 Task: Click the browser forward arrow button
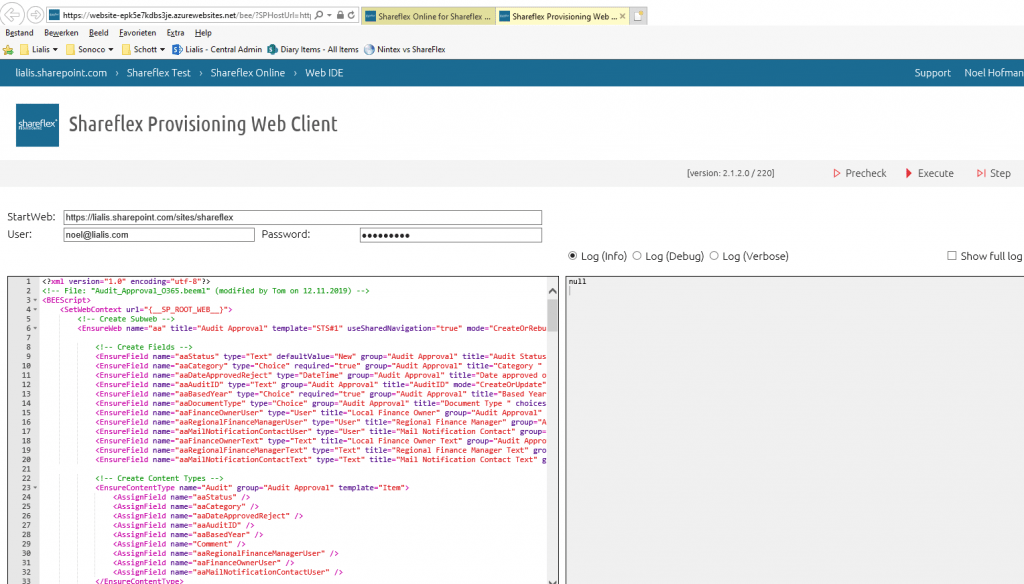pos(36,15)
